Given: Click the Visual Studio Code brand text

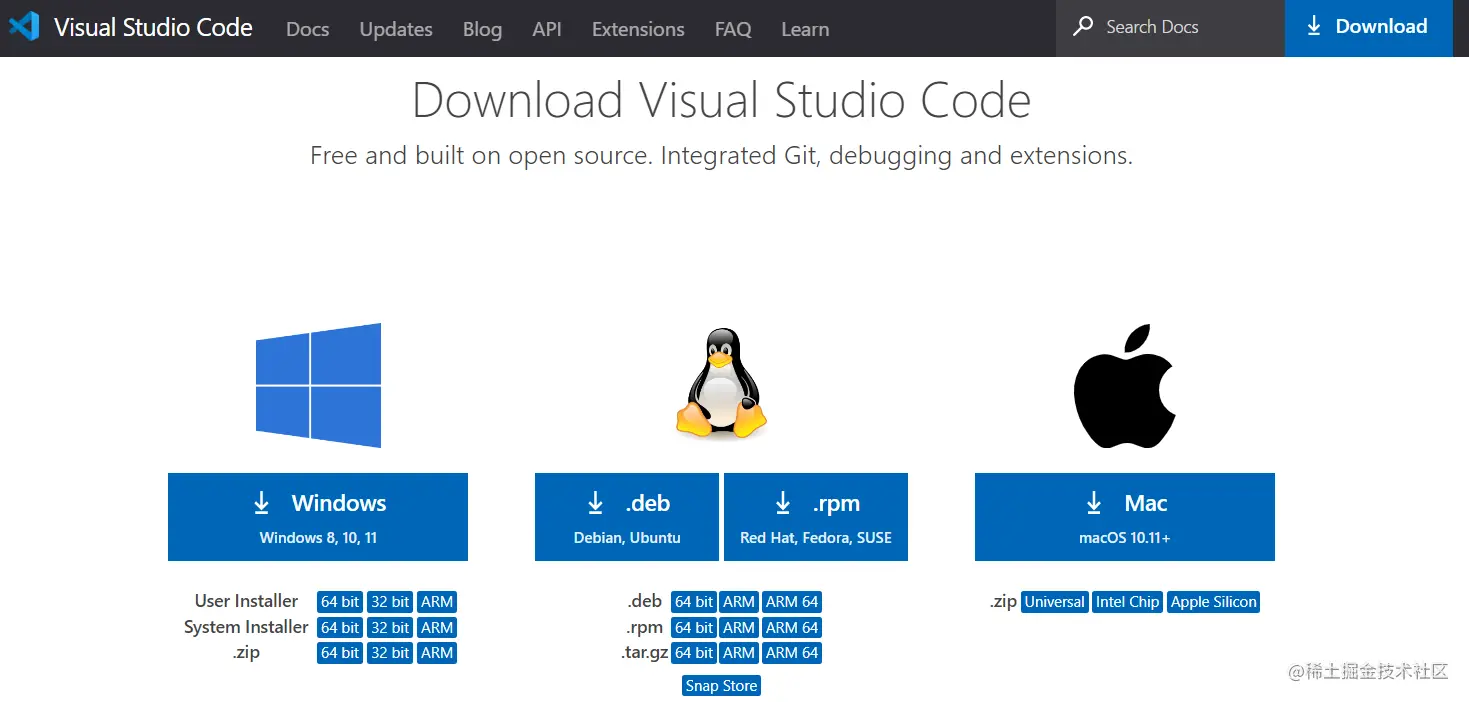Looking at the screenshot, I should (x=153, y=27).
